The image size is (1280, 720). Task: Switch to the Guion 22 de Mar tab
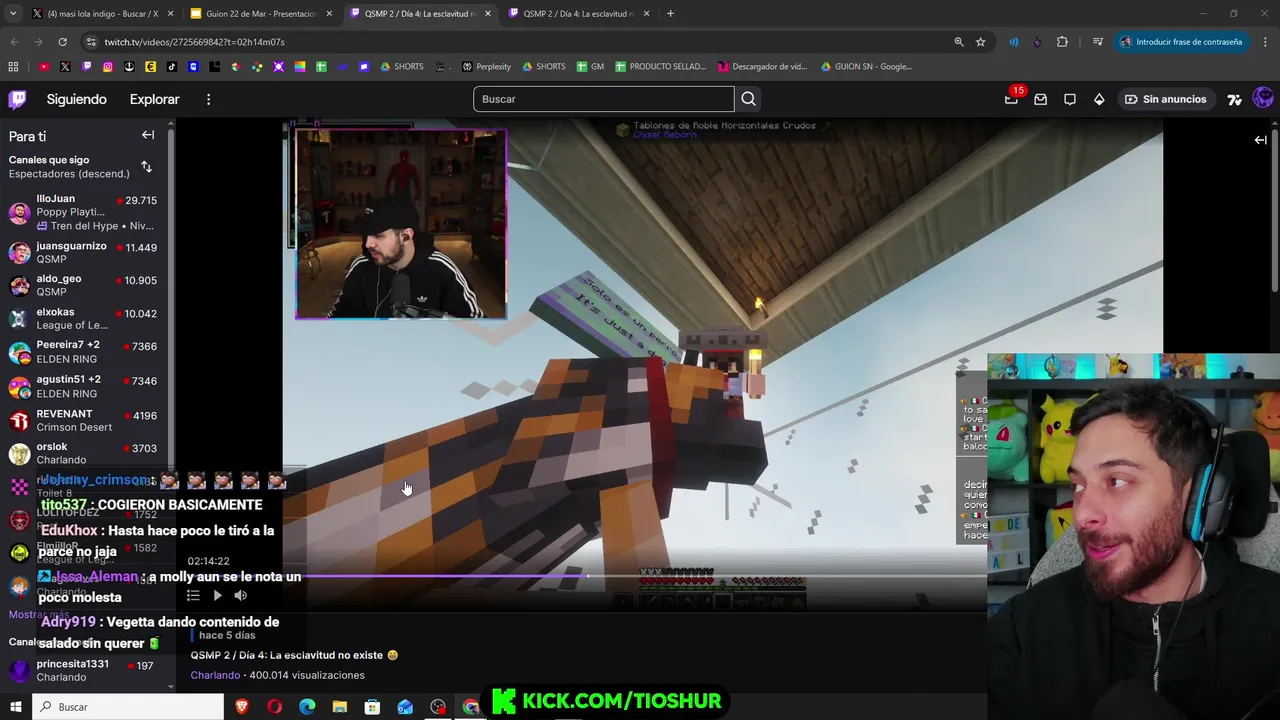[260, 14]
